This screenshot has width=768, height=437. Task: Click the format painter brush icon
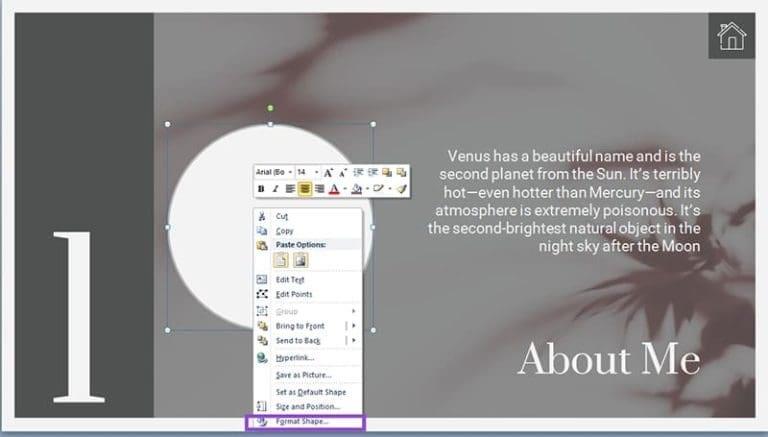[402, 189]
